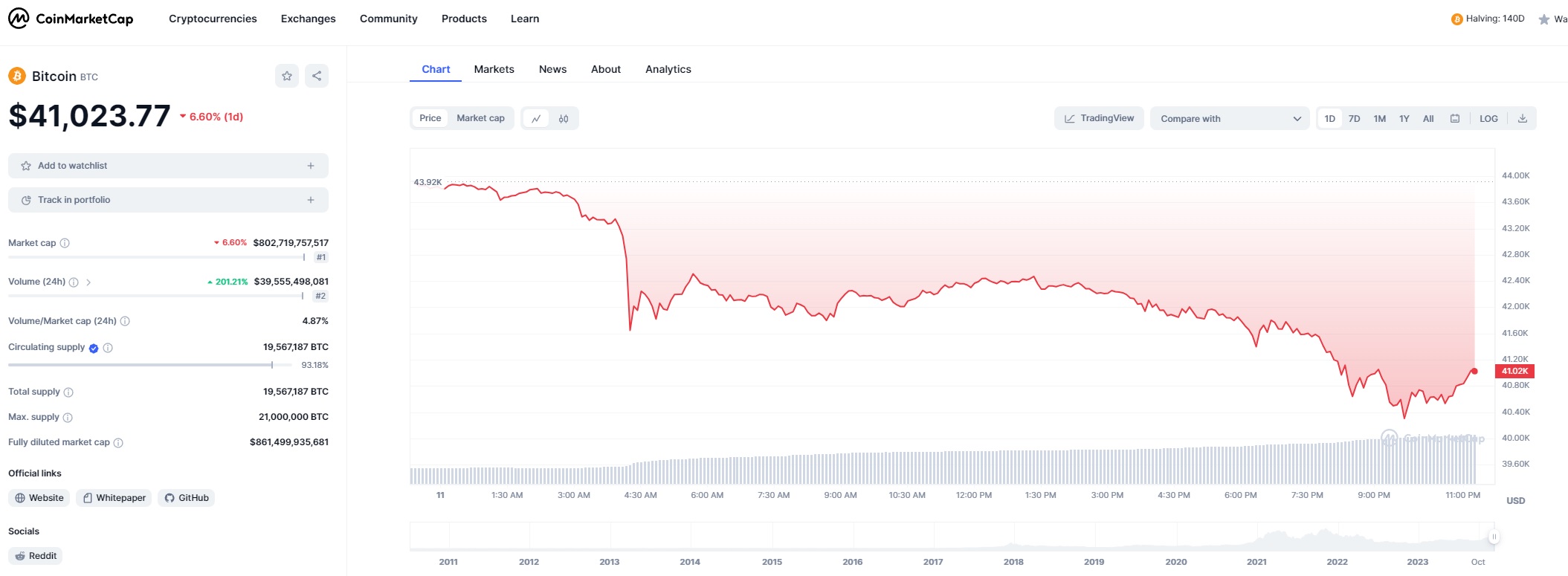This screenshot has width=1568, height=576.
Task: Click the watchlist star in header
Action: coord(1544,19)
